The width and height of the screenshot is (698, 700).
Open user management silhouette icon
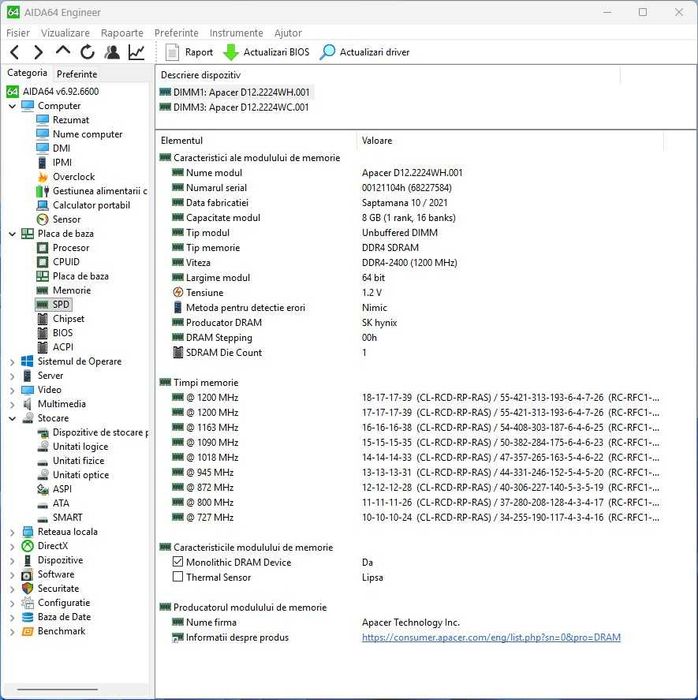[x=112, y=52]
